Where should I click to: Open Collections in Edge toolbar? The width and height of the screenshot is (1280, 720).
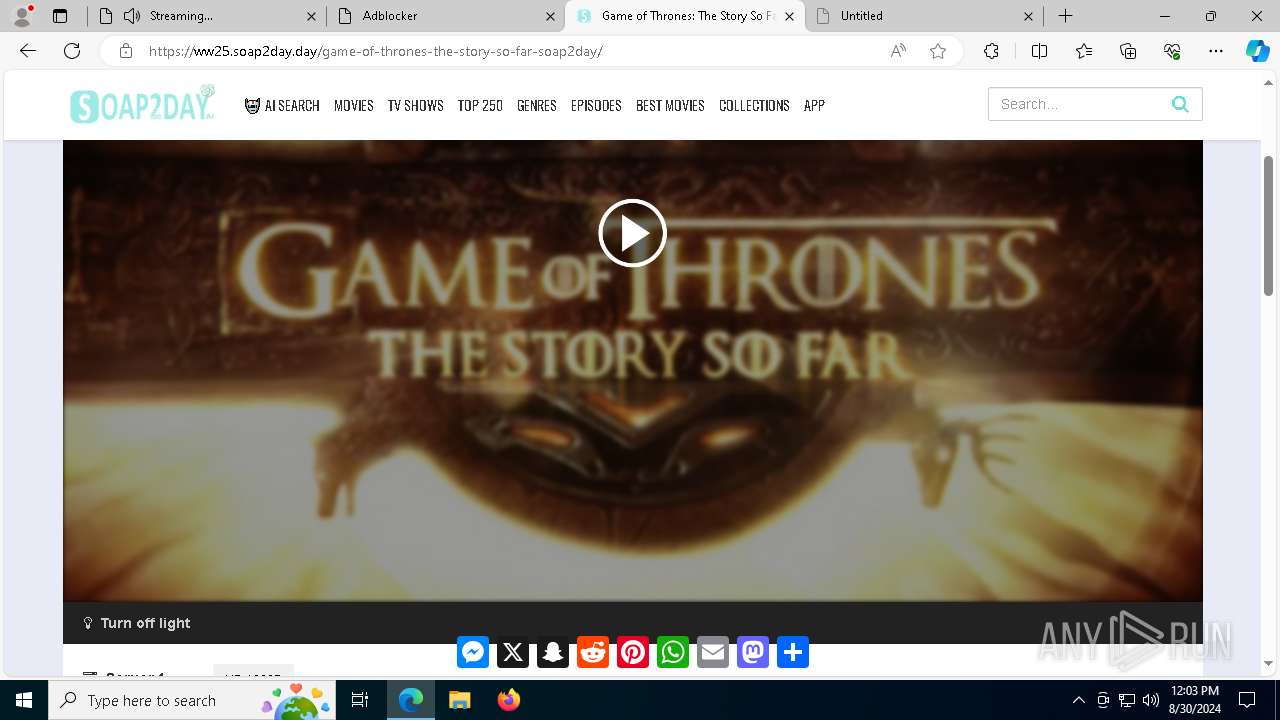pos(1128,51)
